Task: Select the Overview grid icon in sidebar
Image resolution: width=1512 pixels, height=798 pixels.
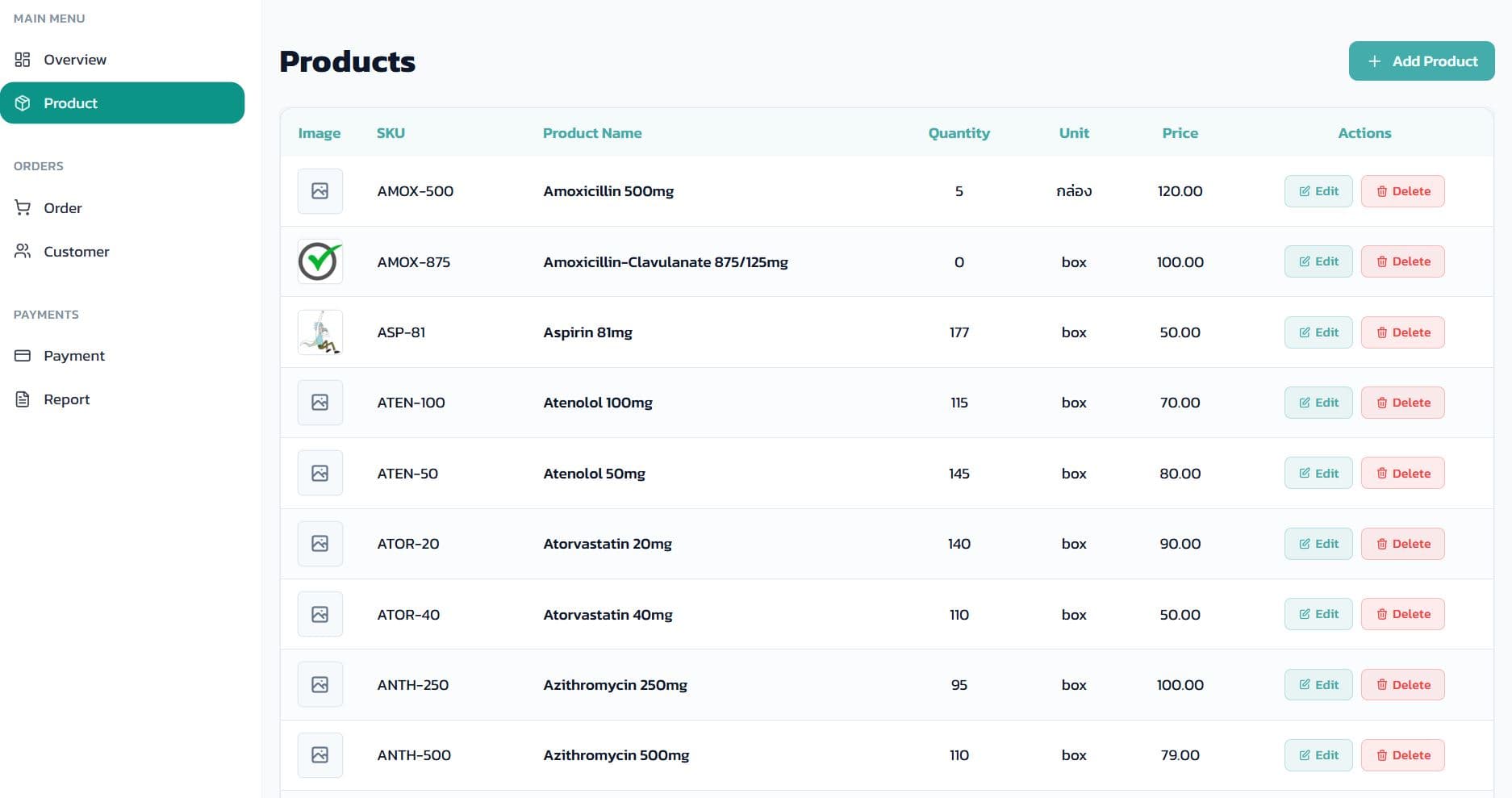Action: pyautogui.click(x=23, y=59)
